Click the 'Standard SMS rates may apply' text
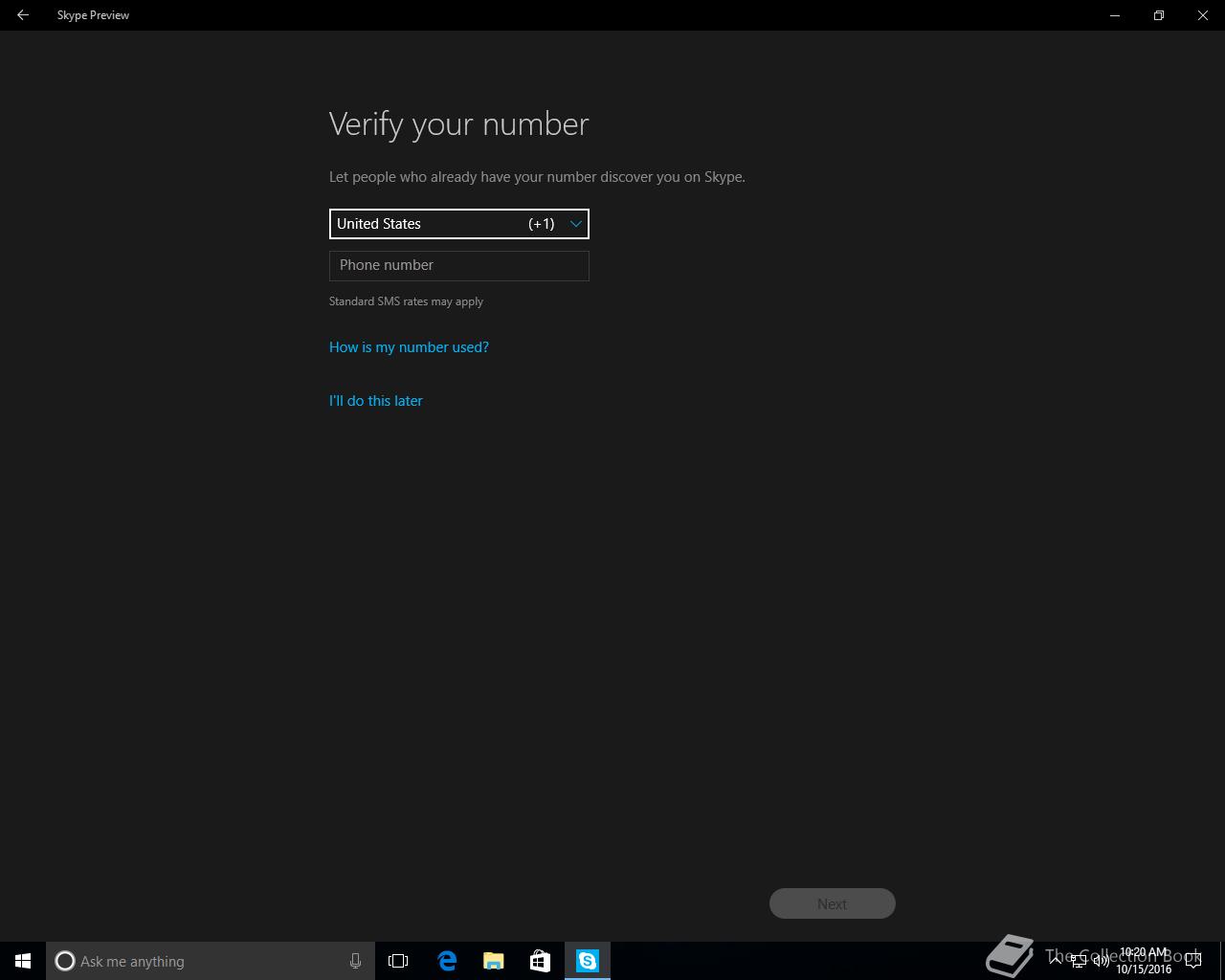The image size is (1225, 980). [x=406, y=301]
